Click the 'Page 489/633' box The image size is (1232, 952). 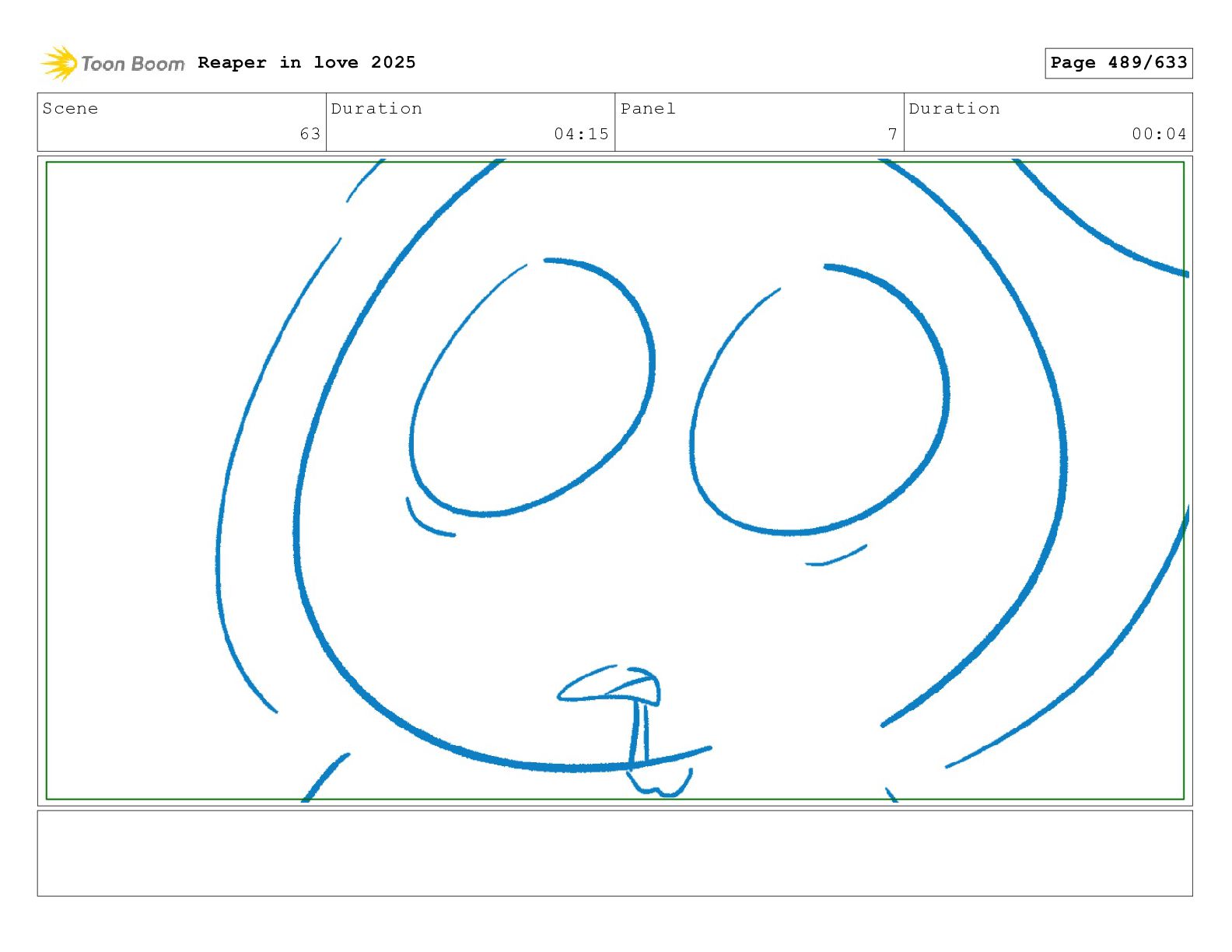[1118, 63]
